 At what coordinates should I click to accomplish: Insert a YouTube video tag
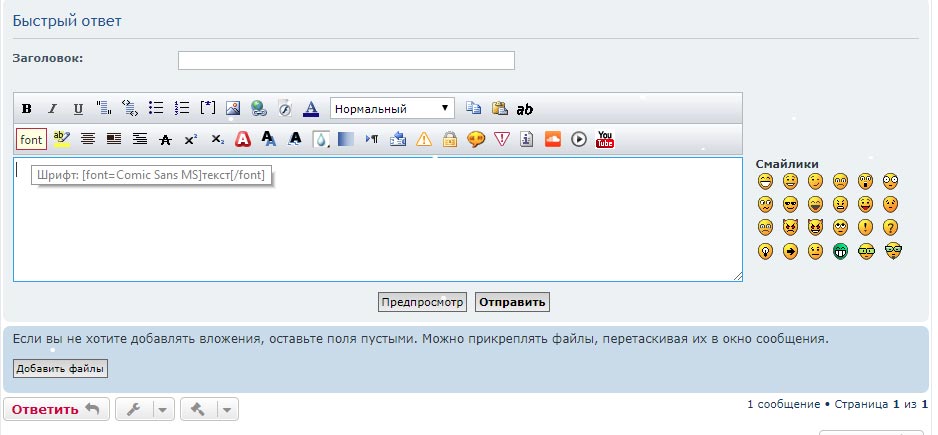pyautogui.click(x=605, y=140)
